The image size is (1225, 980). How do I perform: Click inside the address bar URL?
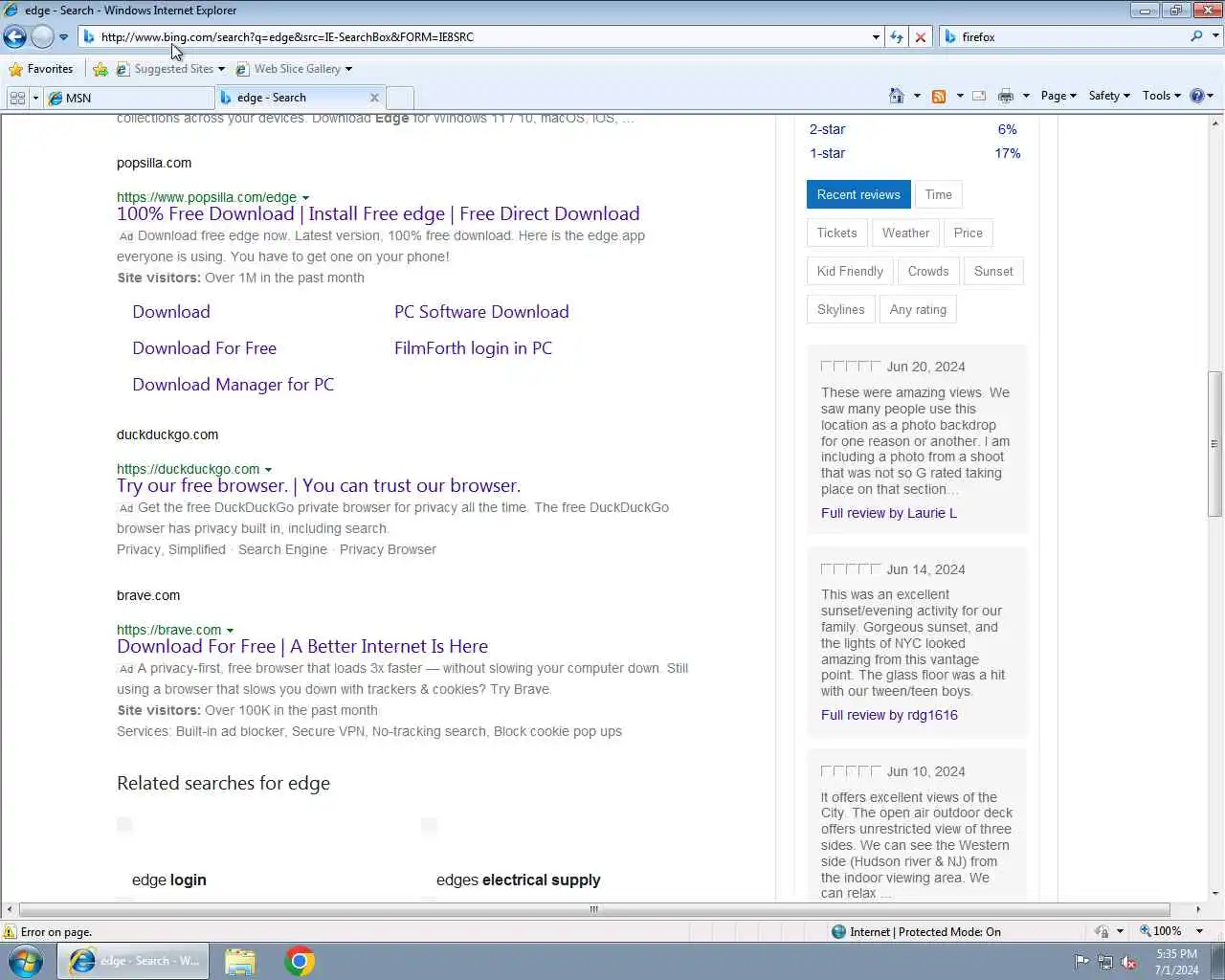pos(287,37)
